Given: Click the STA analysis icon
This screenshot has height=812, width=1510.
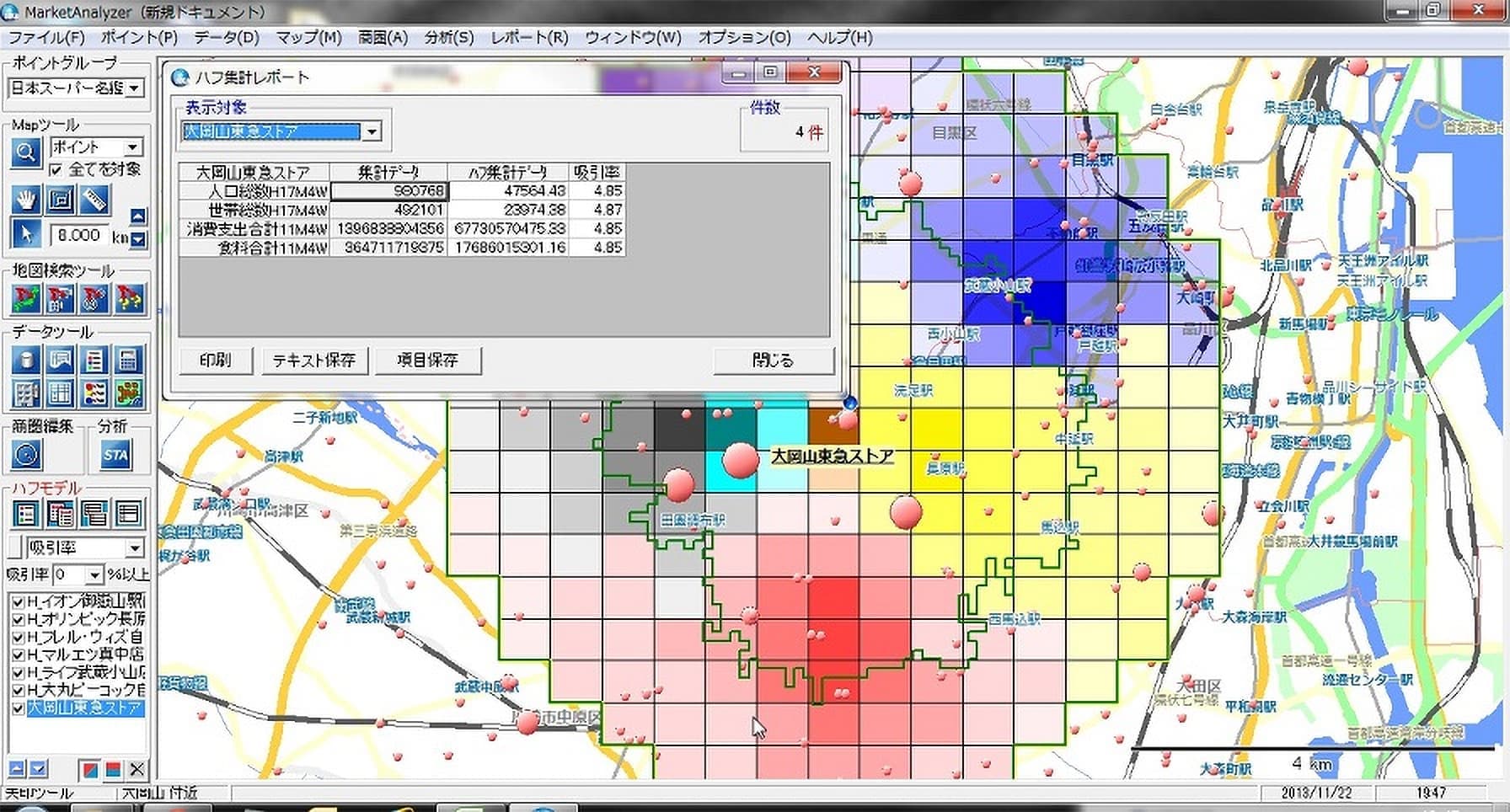Looking at the screenshot, I should (115, 455).
